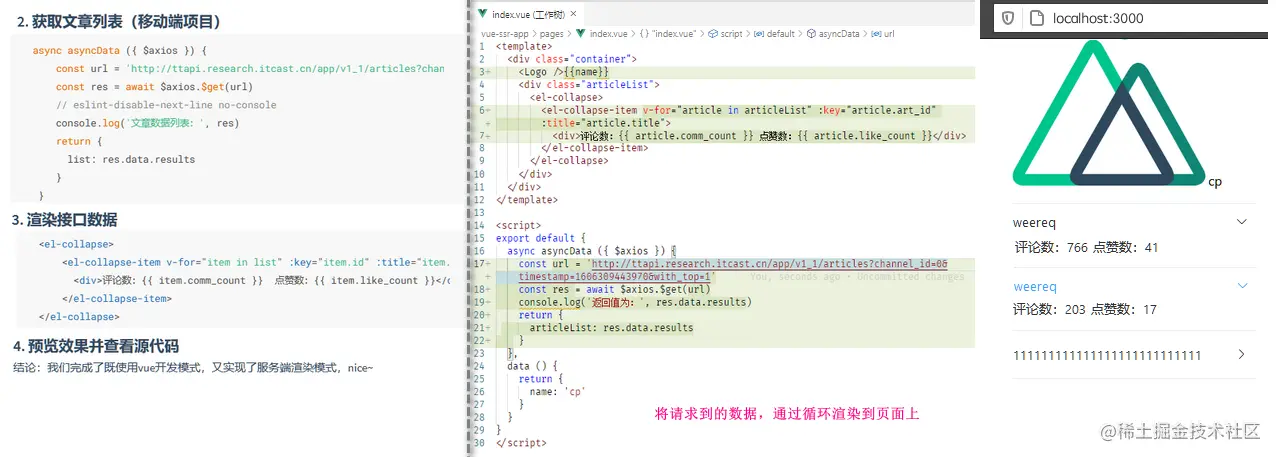Click text 评论数: 766 点赞数: 41

1085,247
